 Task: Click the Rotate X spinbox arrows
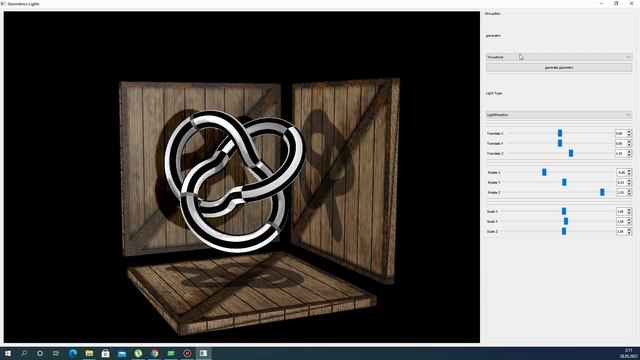tap(629, 172)
